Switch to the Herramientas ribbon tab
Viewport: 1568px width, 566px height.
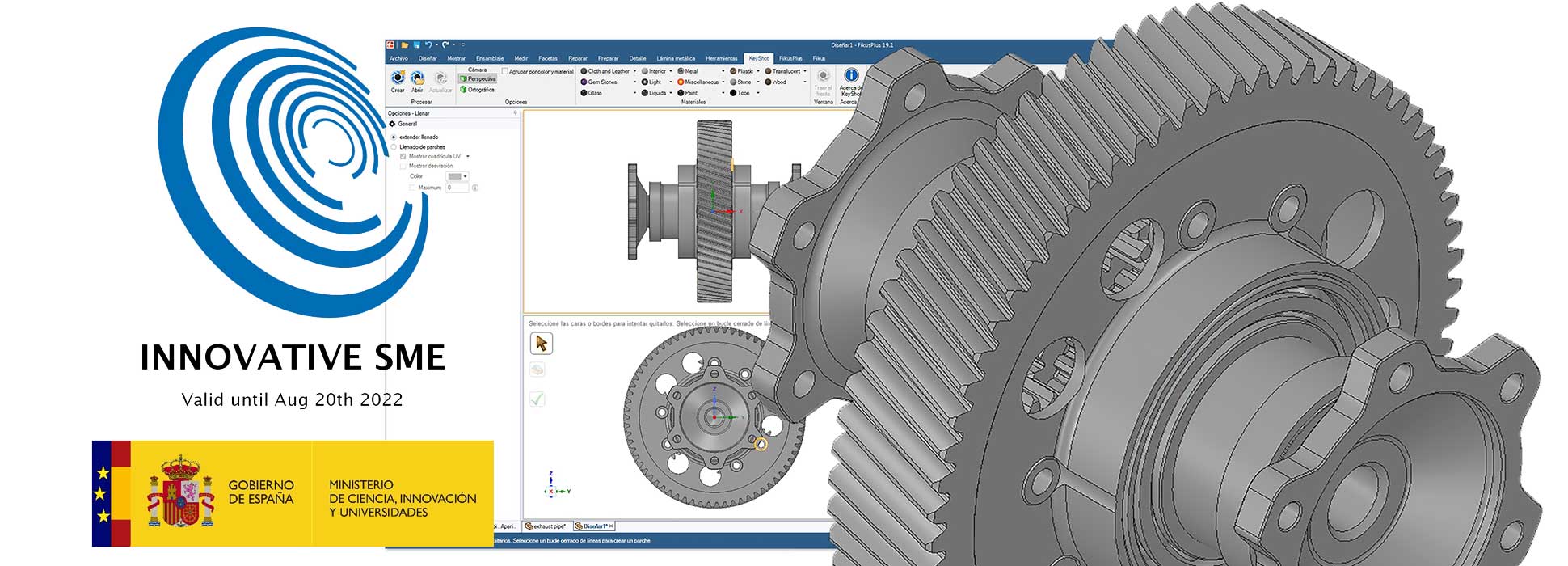pyautogui.click(x=722, y=58)
